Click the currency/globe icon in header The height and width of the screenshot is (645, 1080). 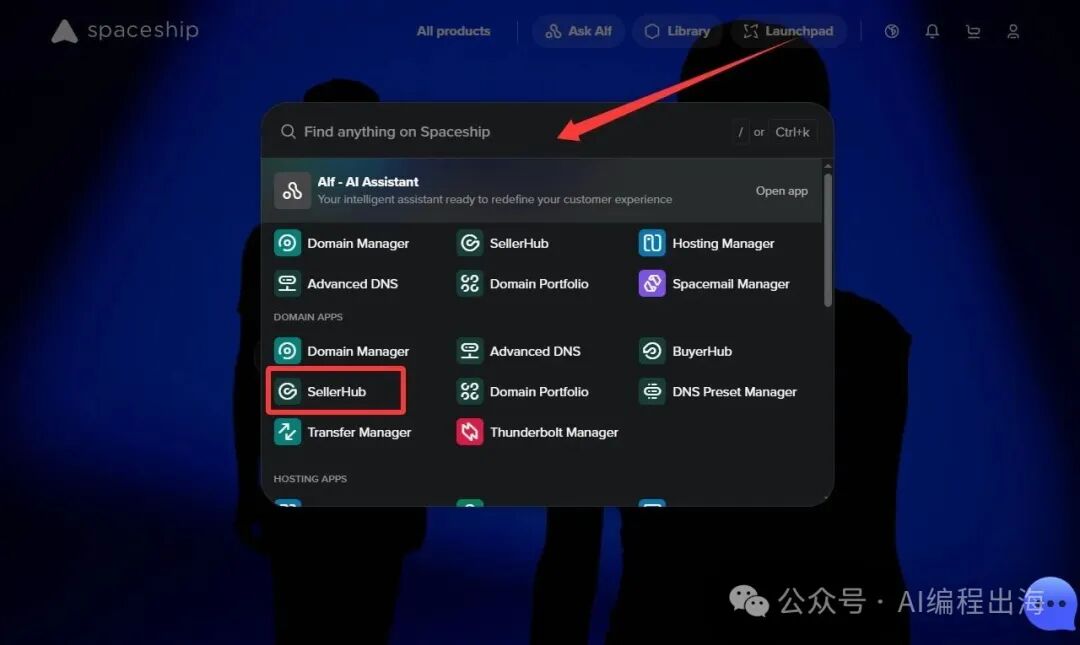click(x=892, y=31)
